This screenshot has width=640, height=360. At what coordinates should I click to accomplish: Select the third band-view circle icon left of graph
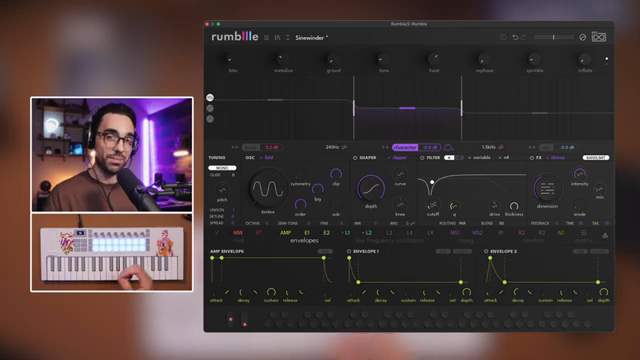tap(210, 119)
